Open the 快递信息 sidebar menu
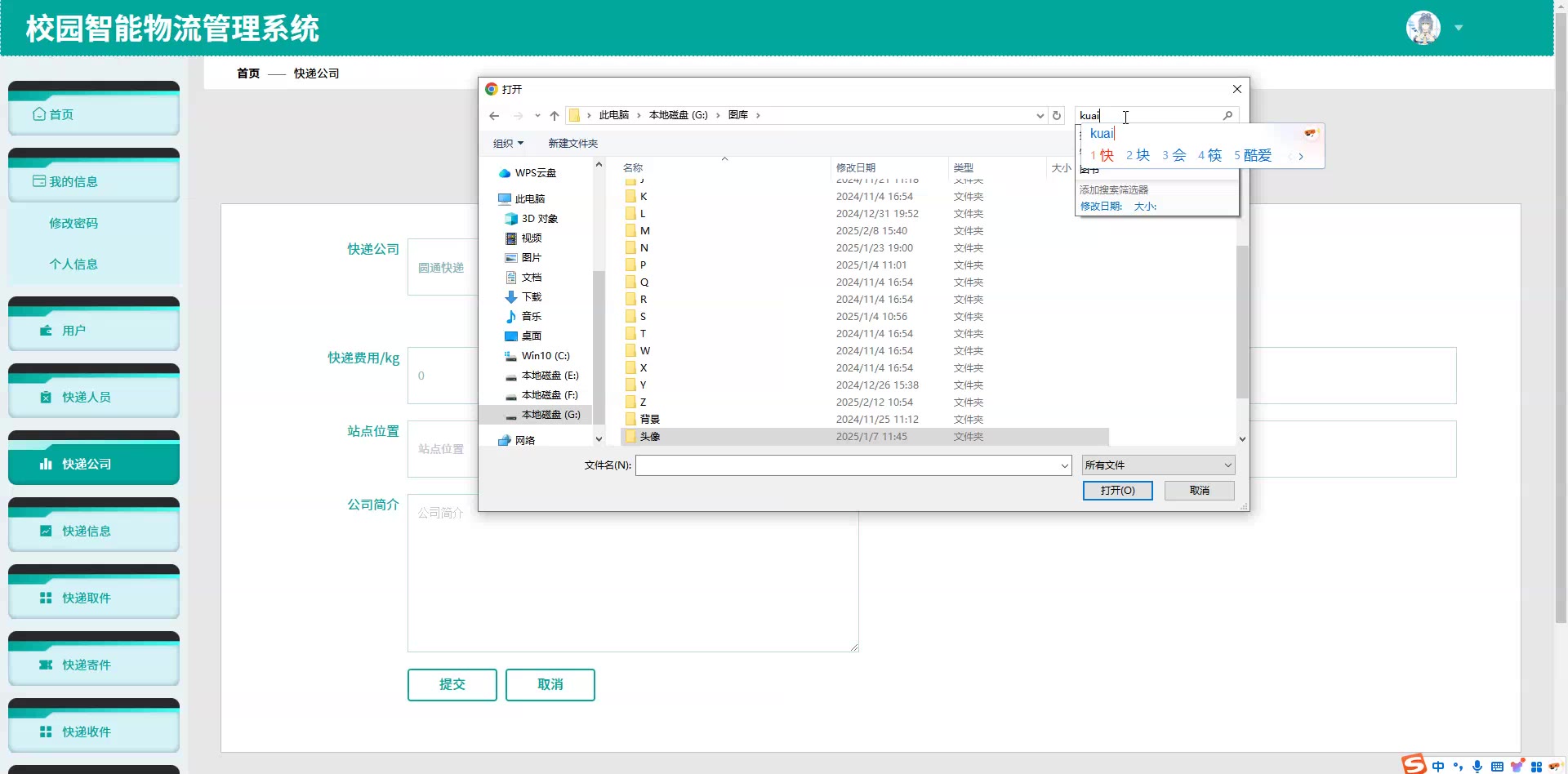Screen dimensions: 1568x774 pos(94,532)
